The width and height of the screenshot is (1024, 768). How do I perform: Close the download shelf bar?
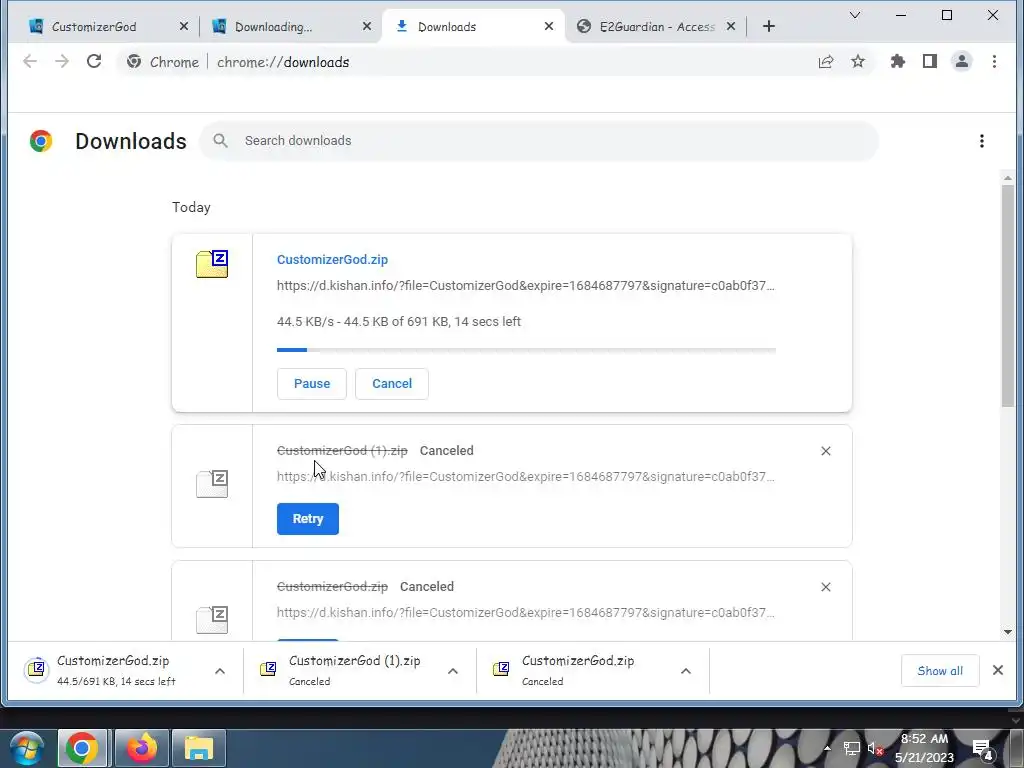[x=998, y=670]
